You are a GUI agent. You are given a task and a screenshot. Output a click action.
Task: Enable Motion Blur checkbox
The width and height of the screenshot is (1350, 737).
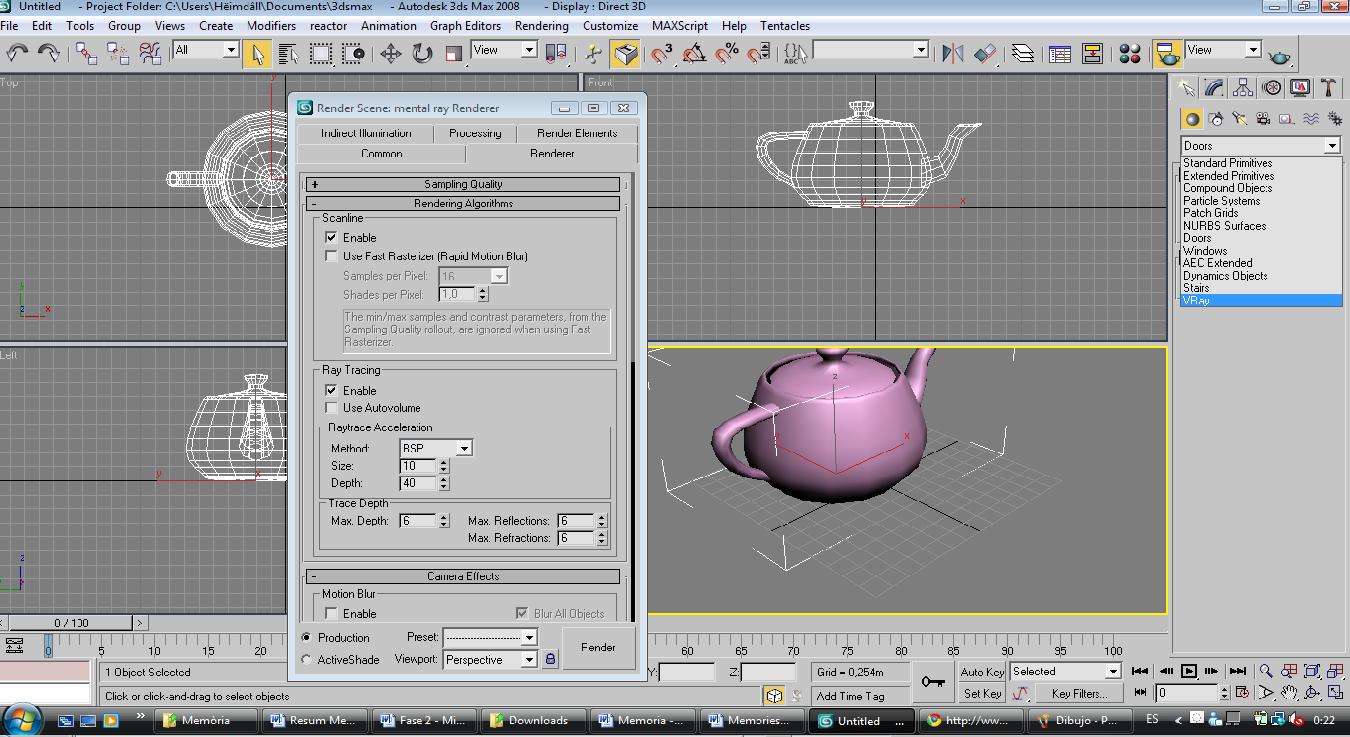[332, 613]
